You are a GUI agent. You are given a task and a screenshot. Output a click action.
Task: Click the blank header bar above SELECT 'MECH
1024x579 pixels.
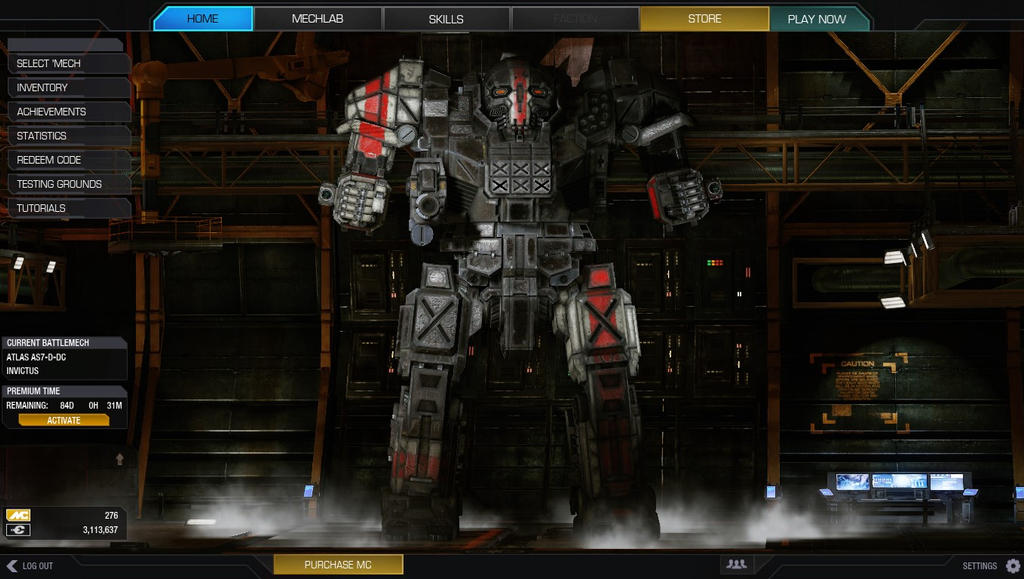[65, 44]
